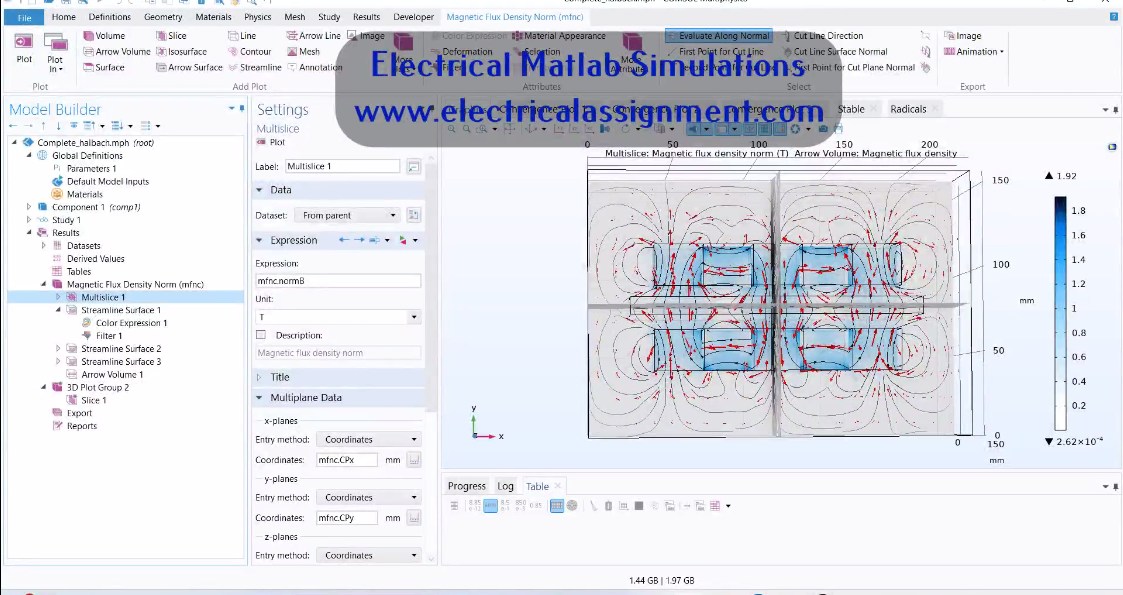Switch to the Home ribbon tab

[x=64, y=17]
